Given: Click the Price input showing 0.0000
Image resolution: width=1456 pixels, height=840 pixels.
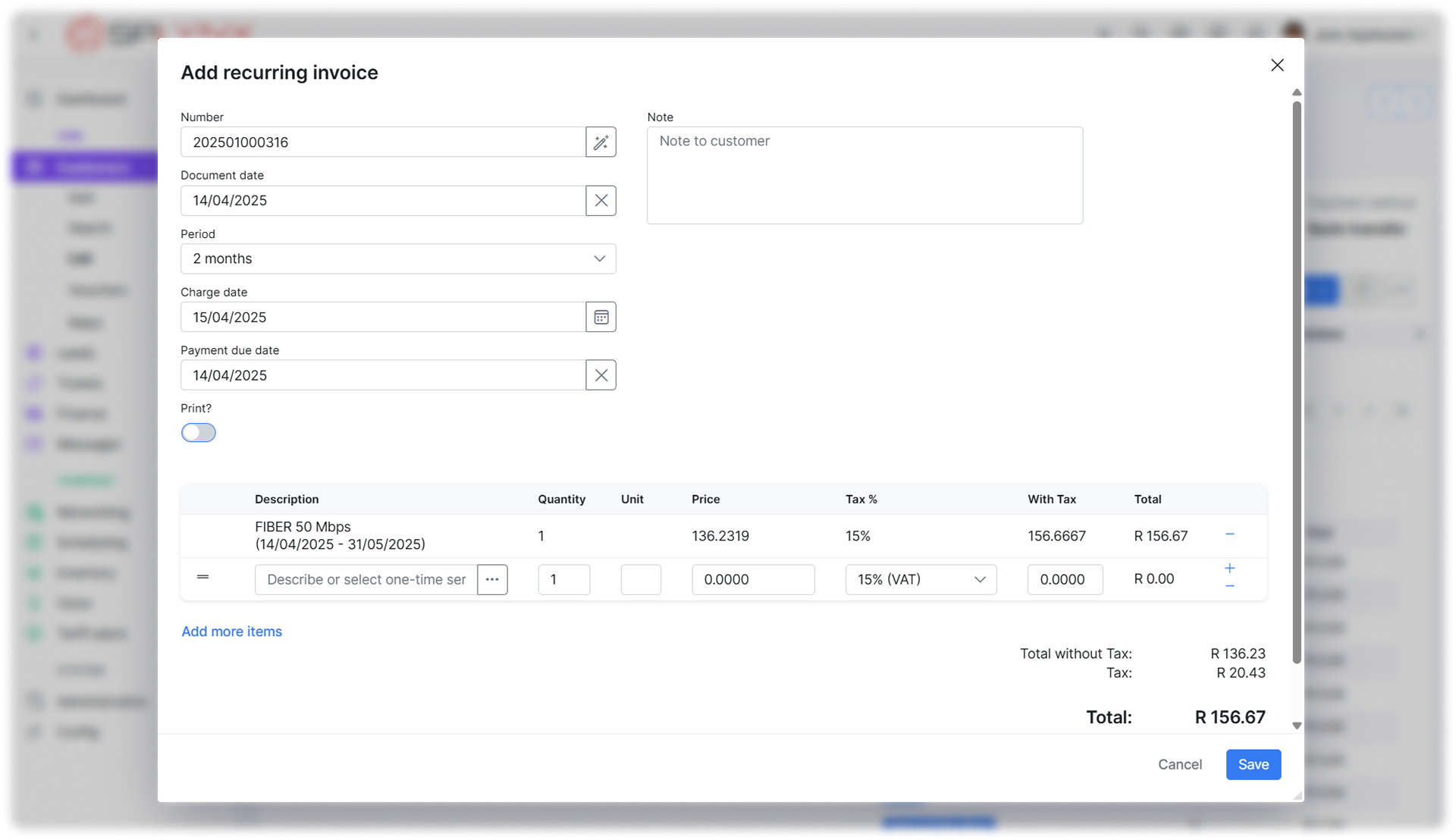Looking at the screenshot, I should pos(752,580).
